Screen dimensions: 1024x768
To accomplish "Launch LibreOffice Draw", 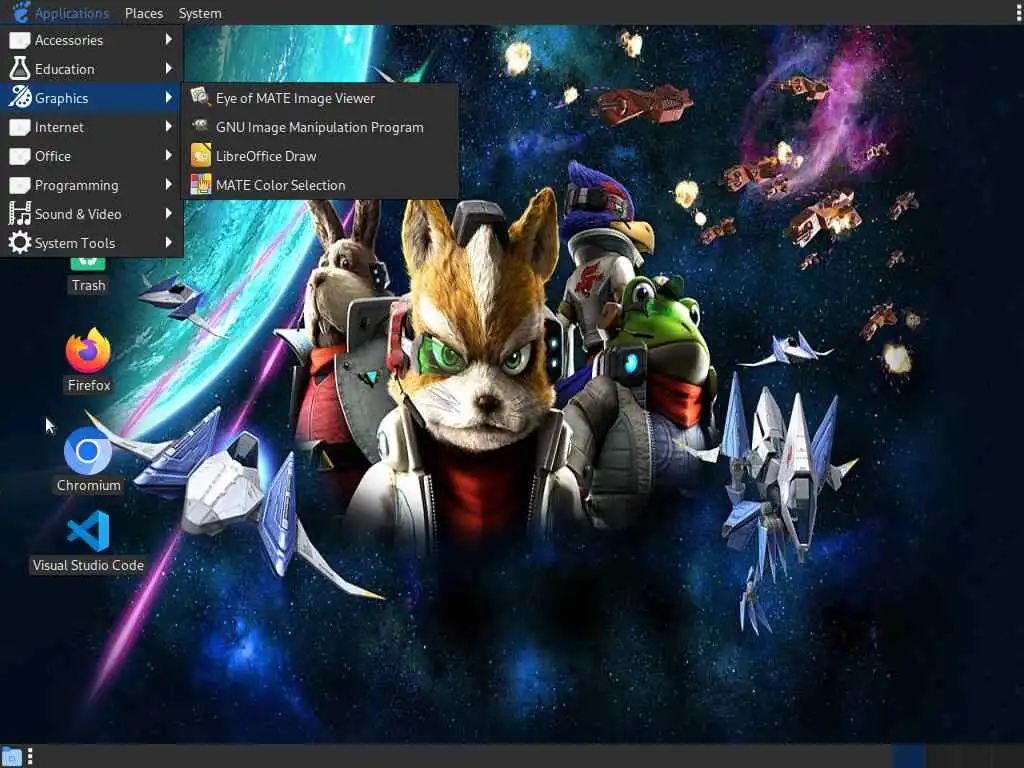I will (x=320, y=155).
